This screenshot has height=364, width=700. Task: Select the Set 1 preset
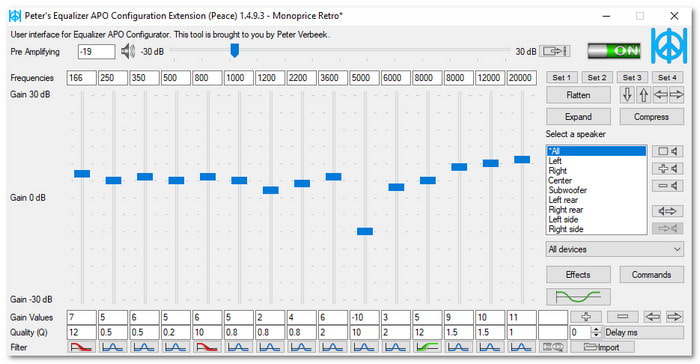pos(562,77)
